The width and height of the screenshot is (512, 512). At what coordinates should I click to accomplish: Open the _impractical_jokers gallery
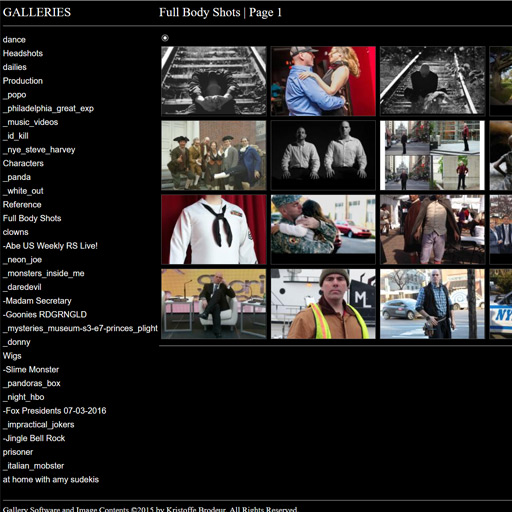[x=38, y=424]
